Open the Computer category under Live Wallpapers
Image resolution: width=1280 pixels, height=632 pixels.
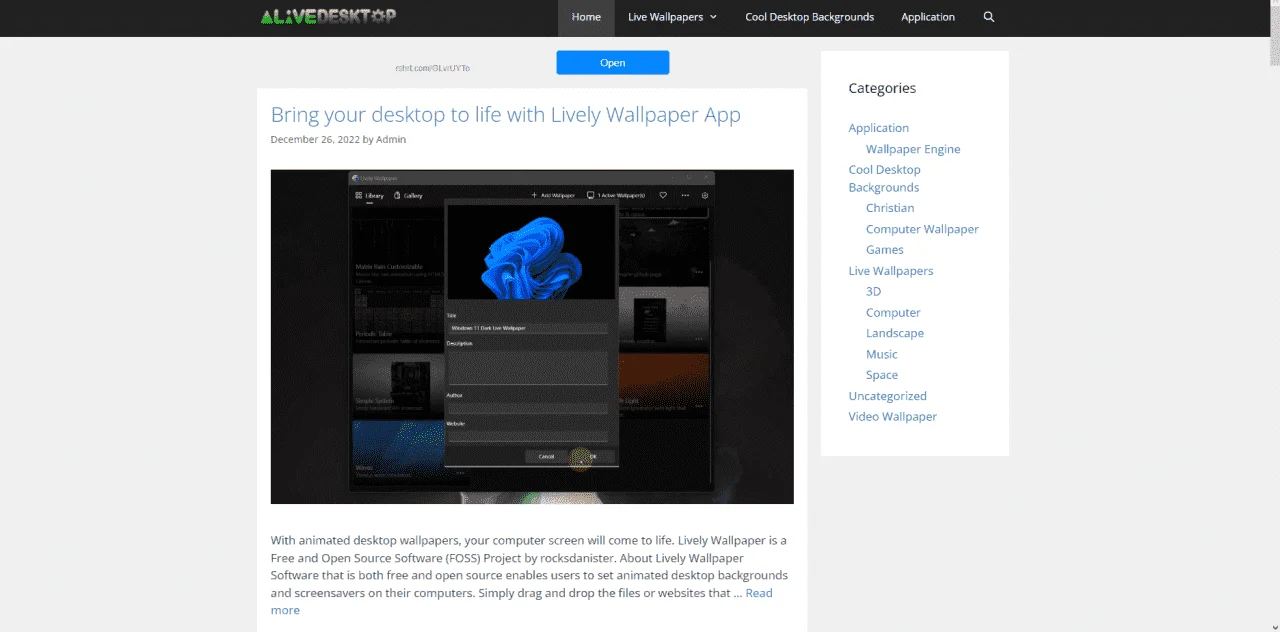893,313
